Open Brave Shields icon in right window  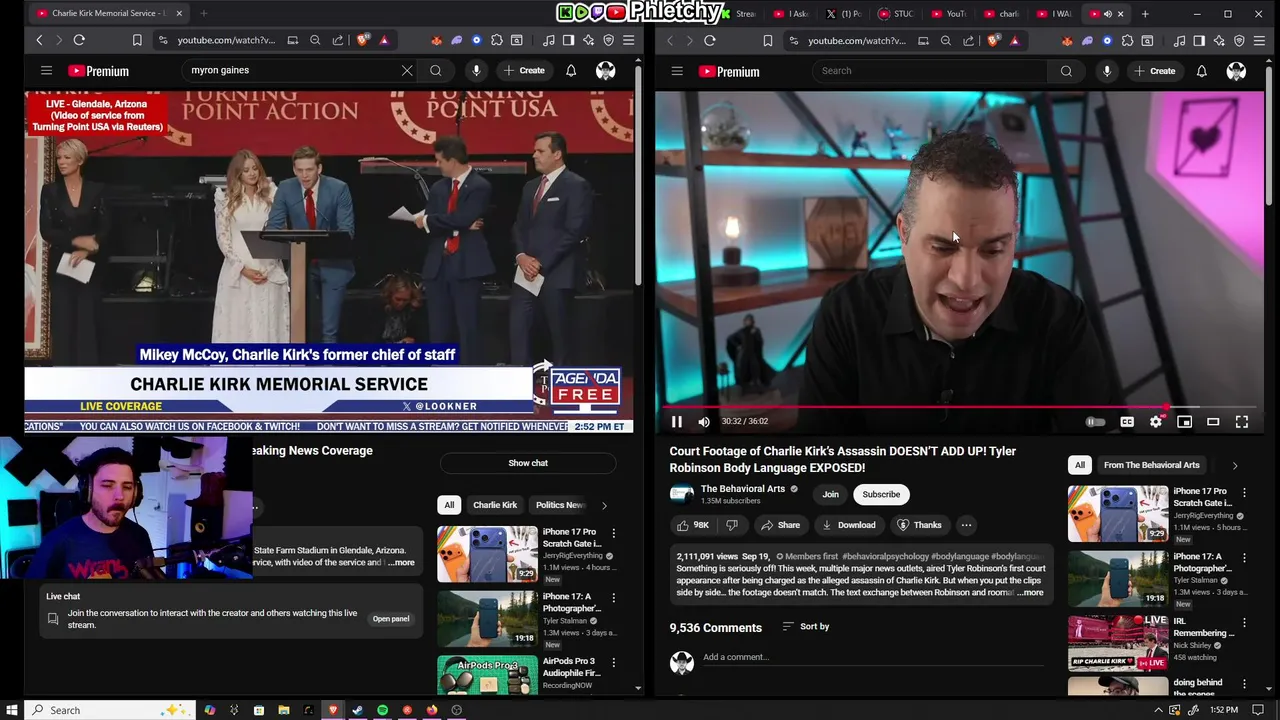pos(993,40)
